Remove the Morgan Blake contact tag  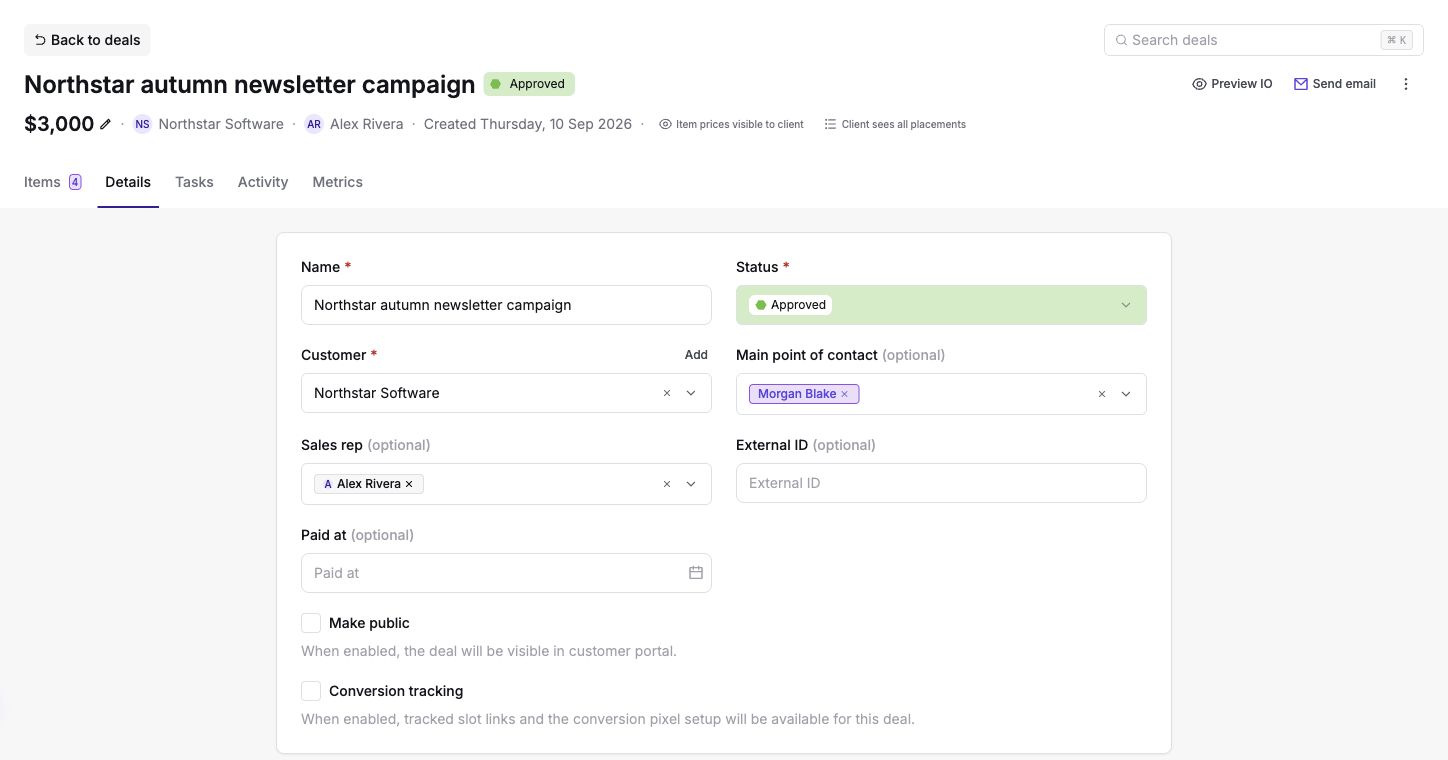point(844,394)
